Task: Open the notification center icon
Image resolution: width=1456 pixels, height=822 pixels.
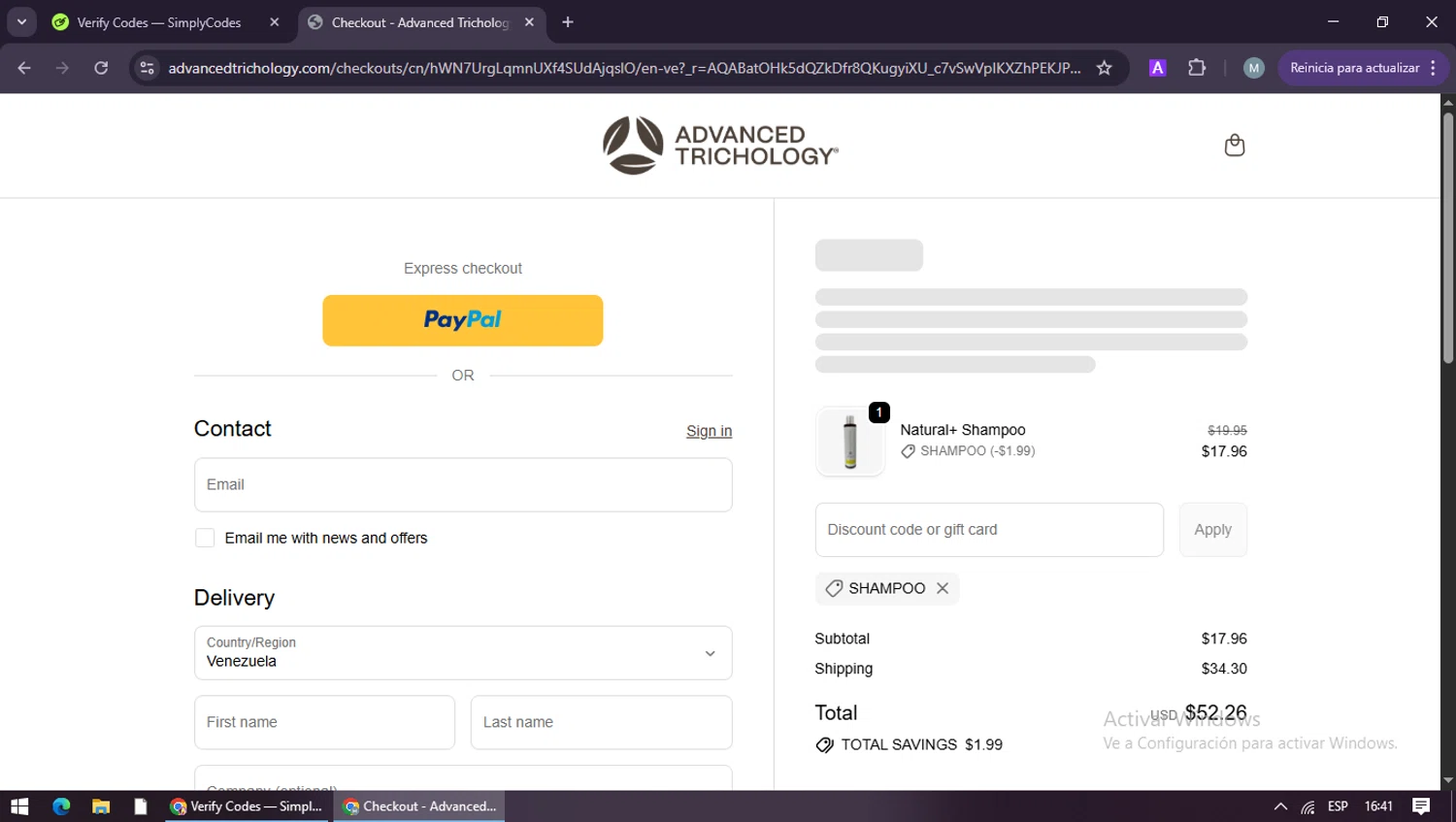Action: (x=1421, y=806)
